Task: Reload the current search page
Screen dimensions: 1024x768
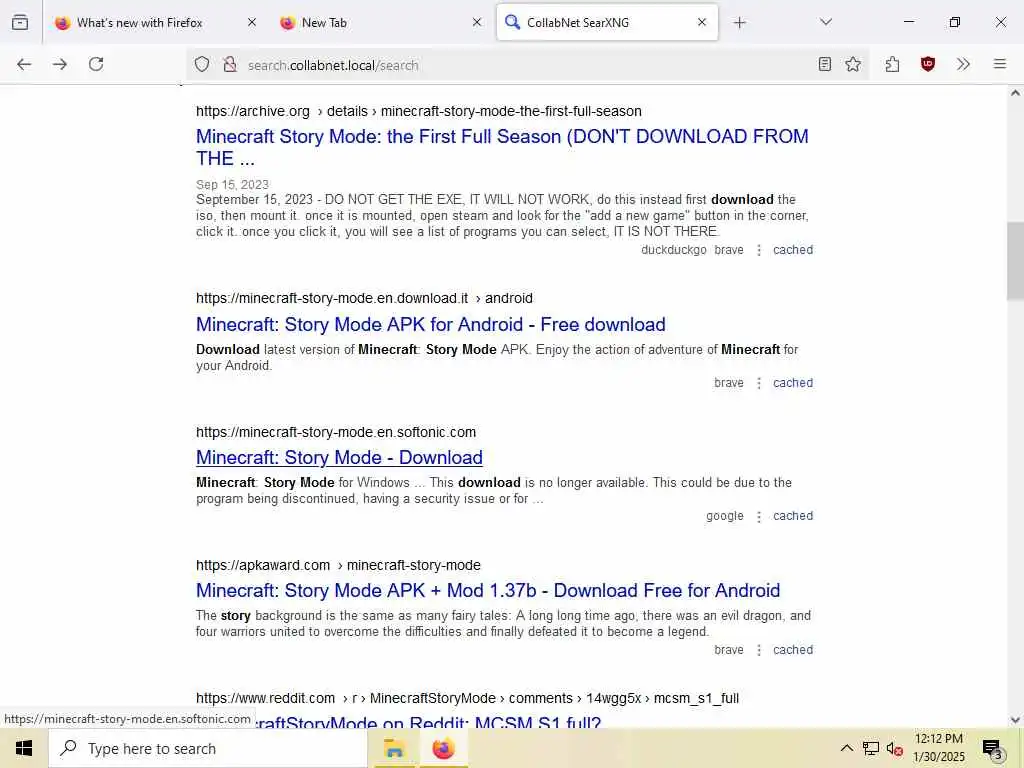Action: tap(96, 64)
